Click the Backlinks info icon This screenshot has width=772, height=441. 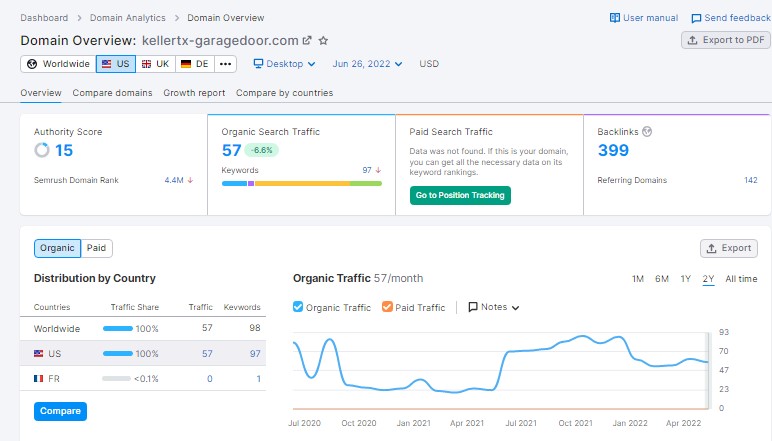coord(647,131)
